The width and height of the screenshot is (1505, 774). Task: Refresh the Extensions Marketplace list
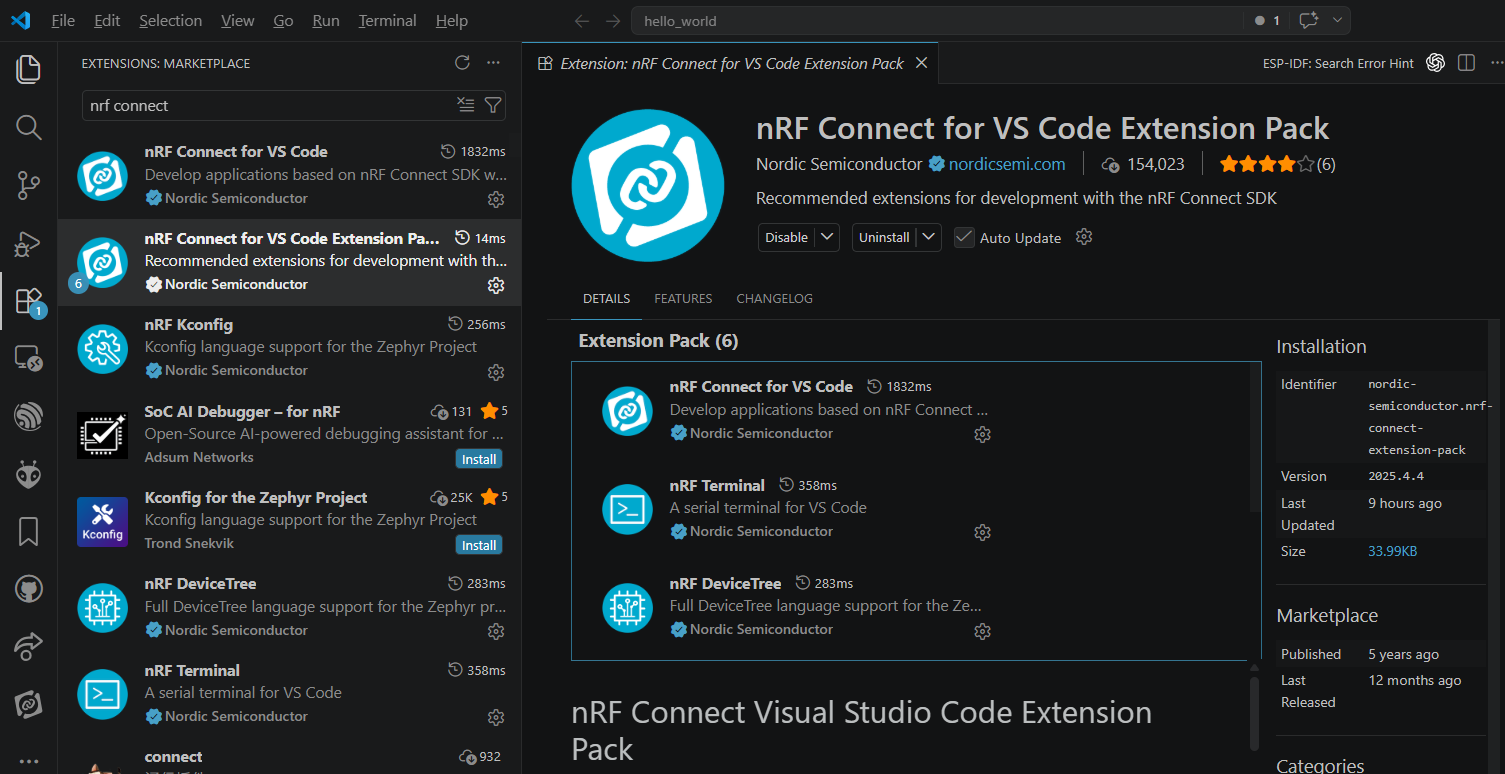(x=462, y=63)
